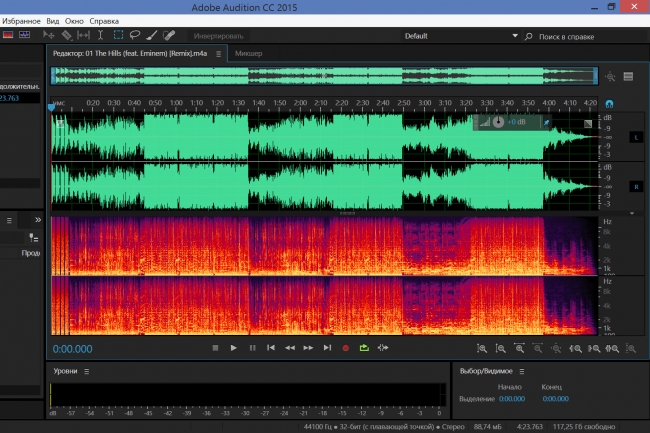650x433 pixels.
Task: Click the 23.763 duration value
Action: [x=10, y=98]
